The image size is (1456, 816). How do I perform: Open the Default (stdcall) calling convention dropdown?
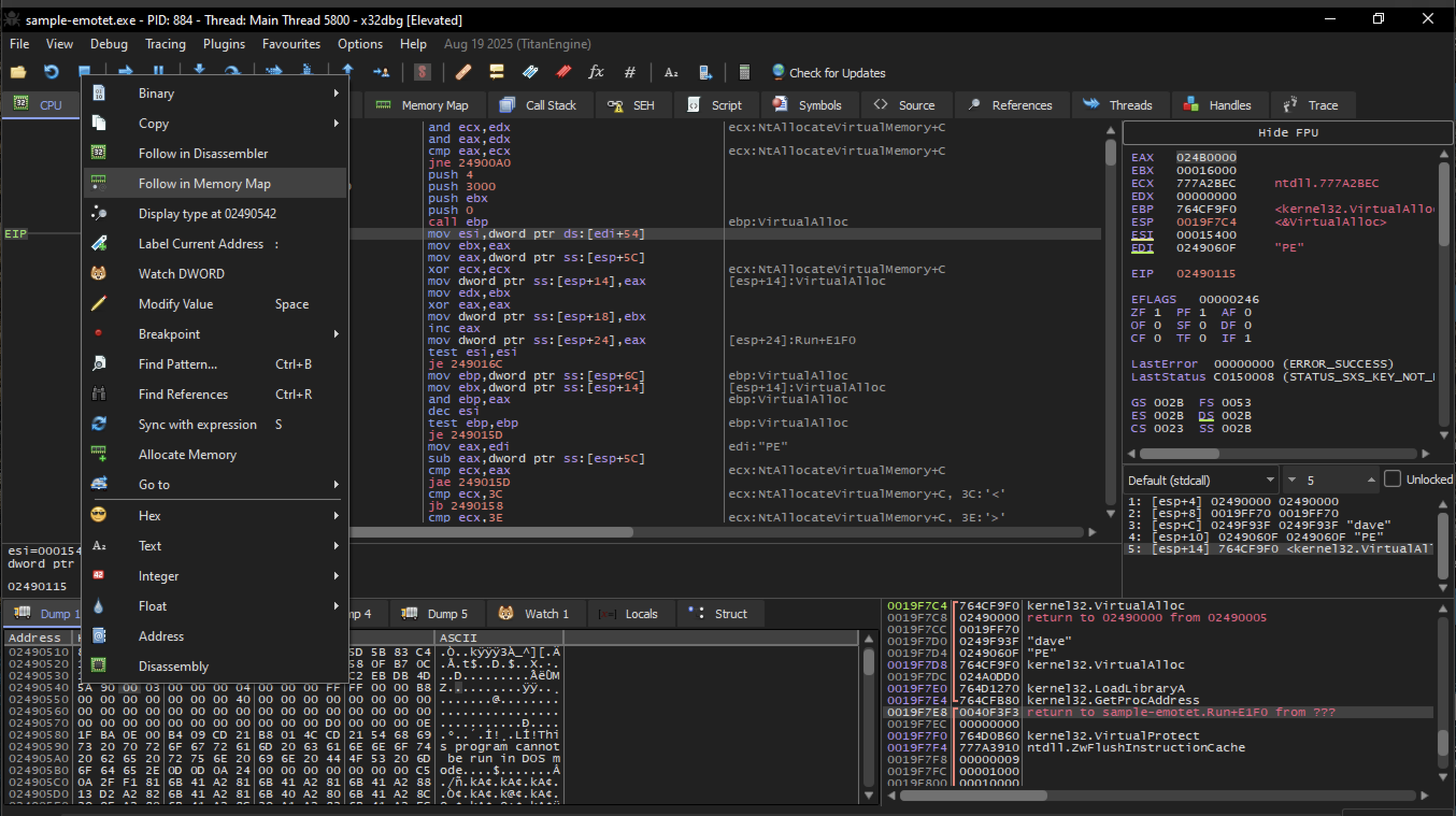point(1201,481)
